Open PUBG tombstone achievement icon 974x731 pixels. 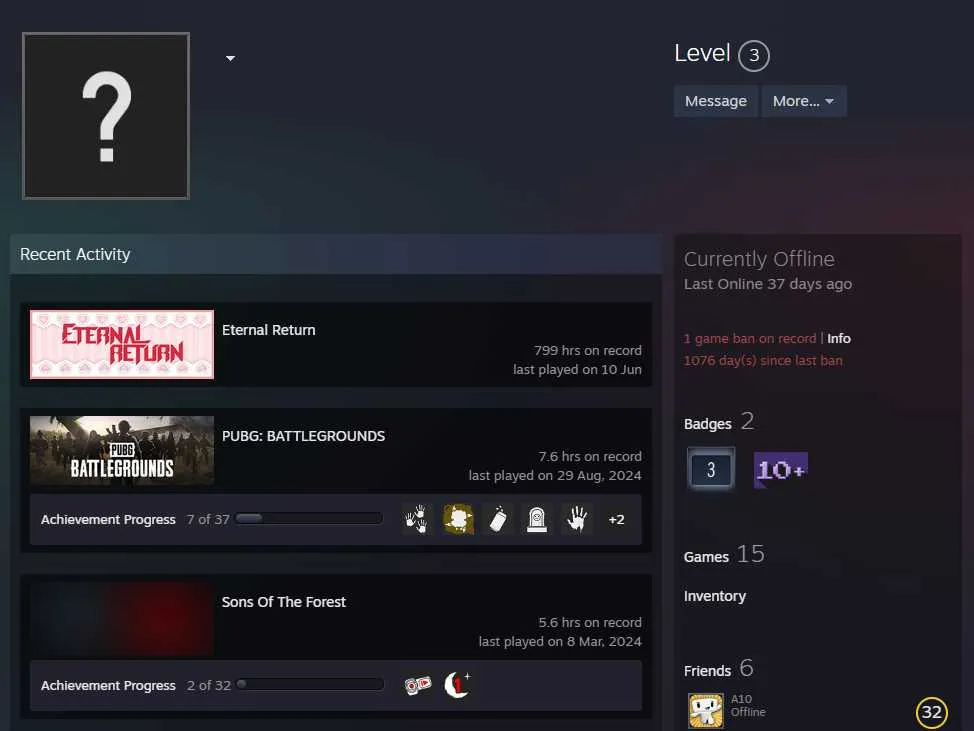pyautogui.click(x=537, y=519)
